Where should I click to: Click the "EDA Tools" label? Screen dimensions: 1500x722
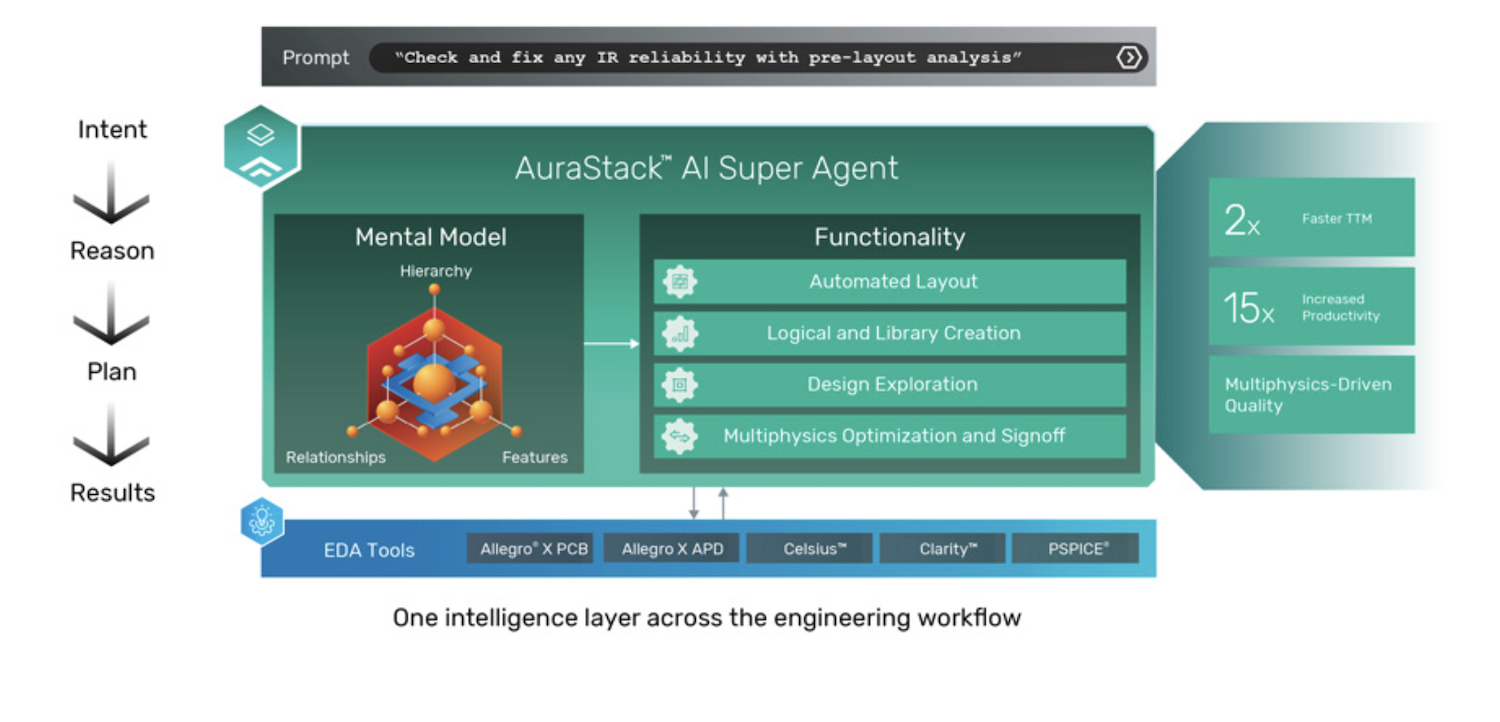tap(369, 550)
